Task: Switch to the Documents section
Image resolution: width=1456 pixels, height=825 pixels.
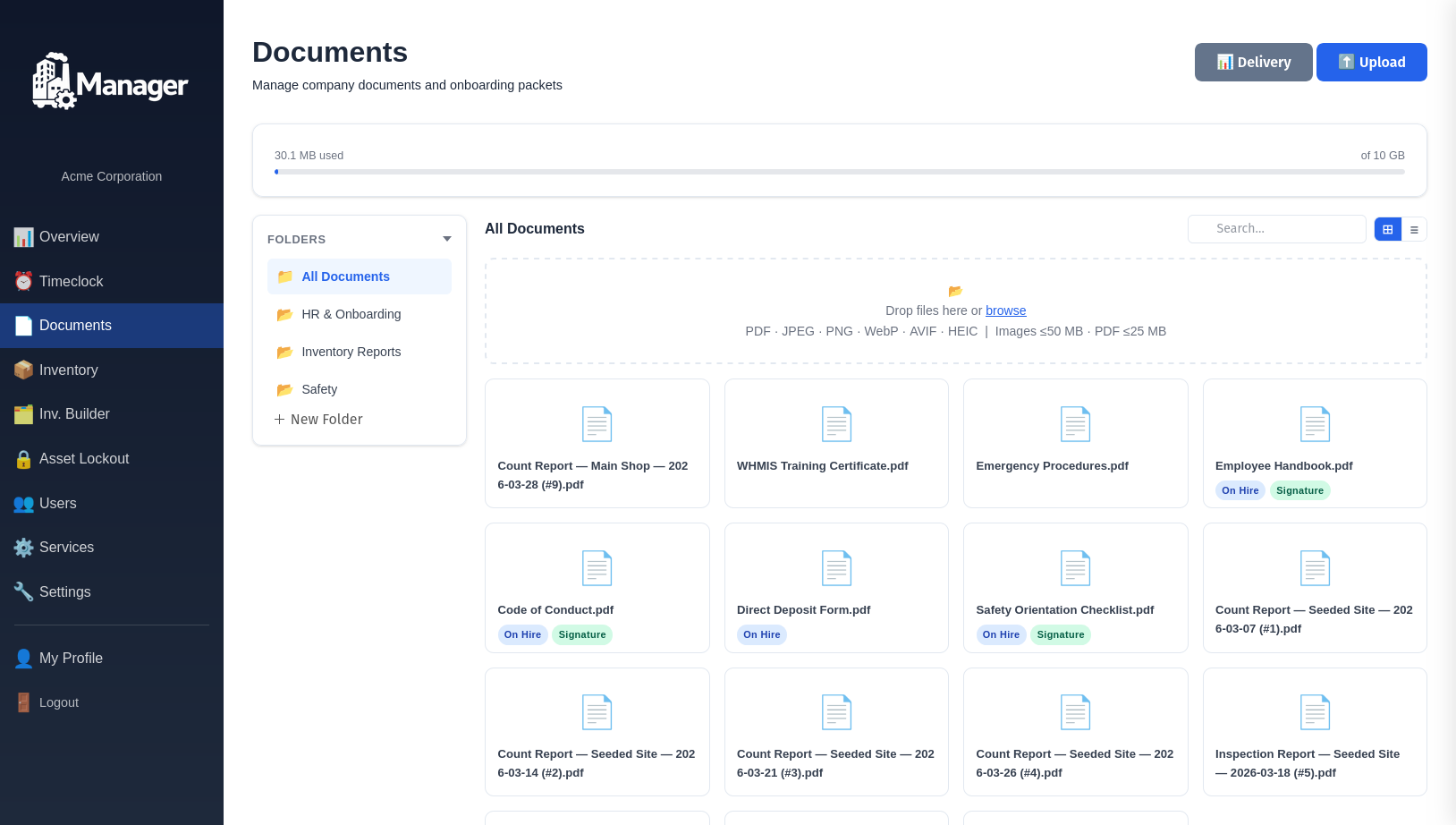Action: coord(74,325)
